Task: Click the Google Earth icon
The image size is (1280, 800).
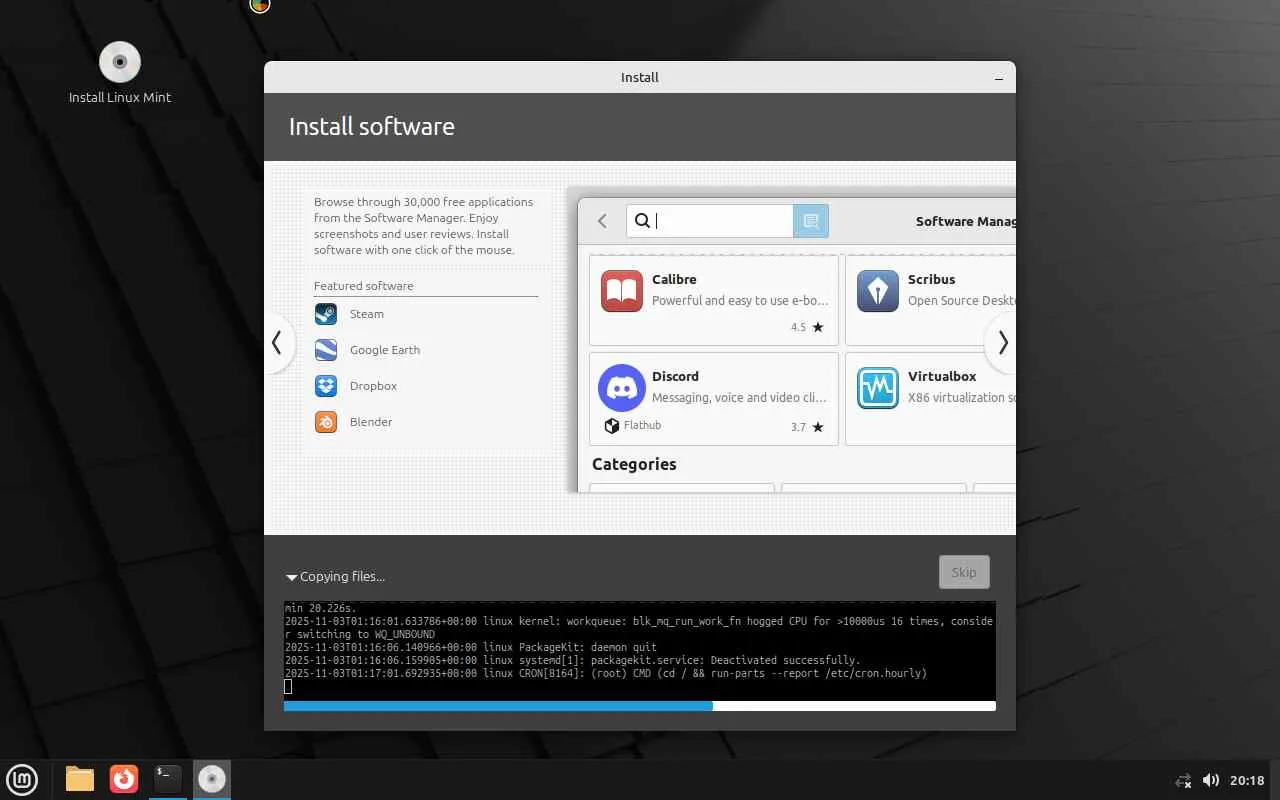Action: point(326,350)
